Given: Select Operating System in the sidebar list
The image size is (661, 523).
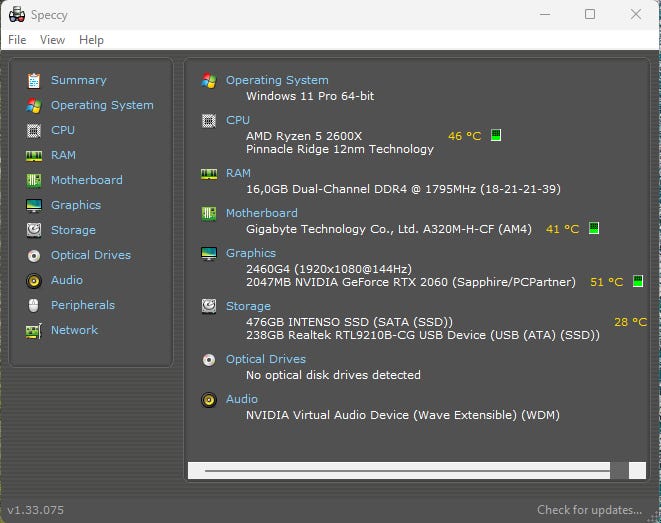Looking at the screenshot, I should (102, 105).
